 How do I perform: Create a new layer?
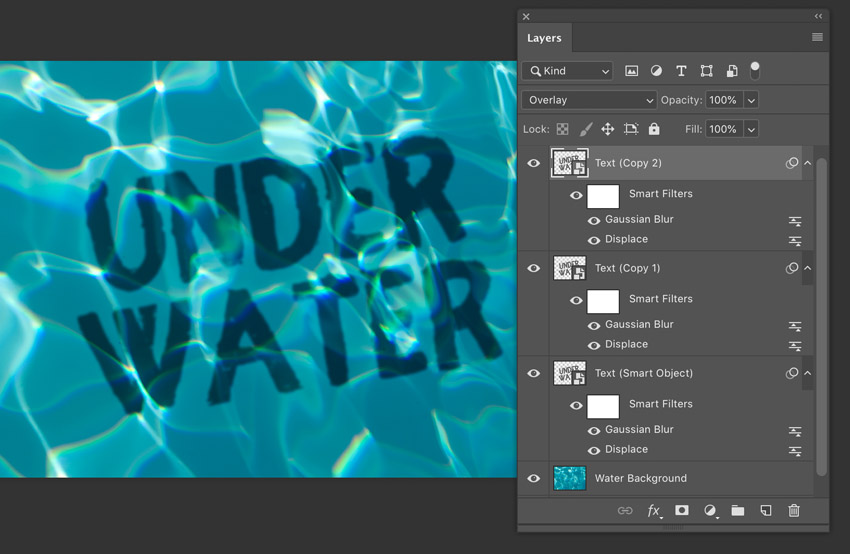[766, 511]
